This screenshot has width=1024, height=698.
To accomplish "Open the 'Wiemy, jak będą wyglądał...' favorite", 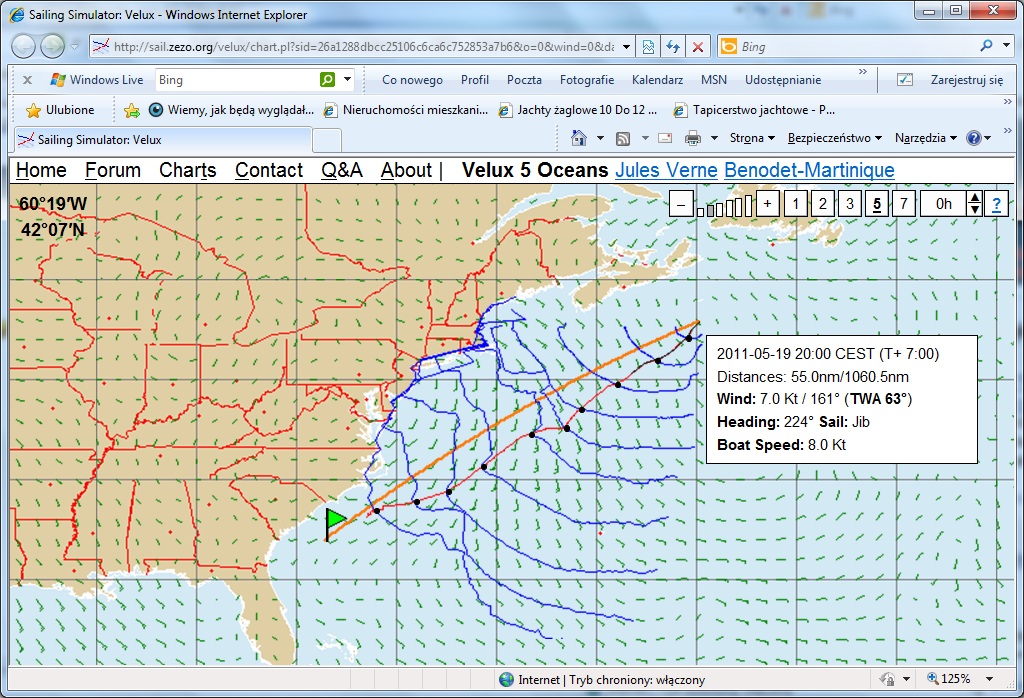I will (x=231, y=110).
